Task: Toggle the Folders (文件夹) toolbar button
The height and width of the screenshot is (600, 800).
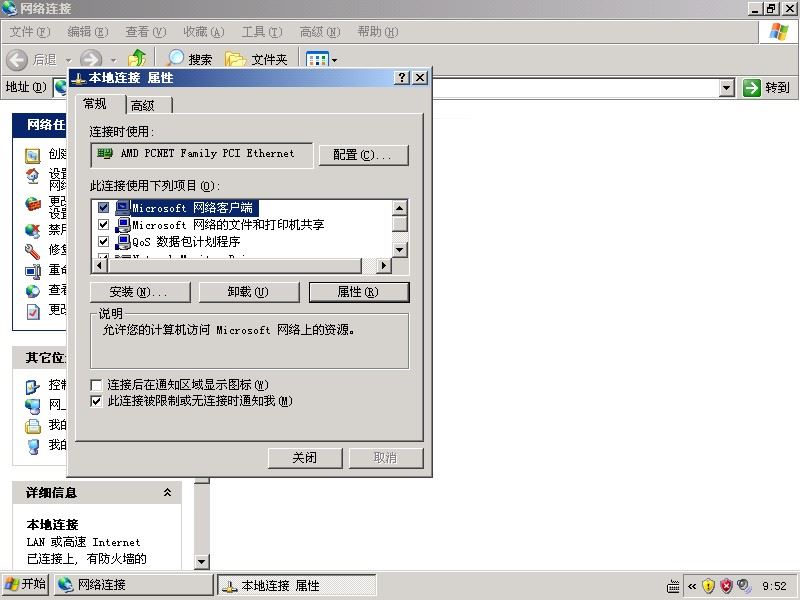Action: (x=256, y=59)
